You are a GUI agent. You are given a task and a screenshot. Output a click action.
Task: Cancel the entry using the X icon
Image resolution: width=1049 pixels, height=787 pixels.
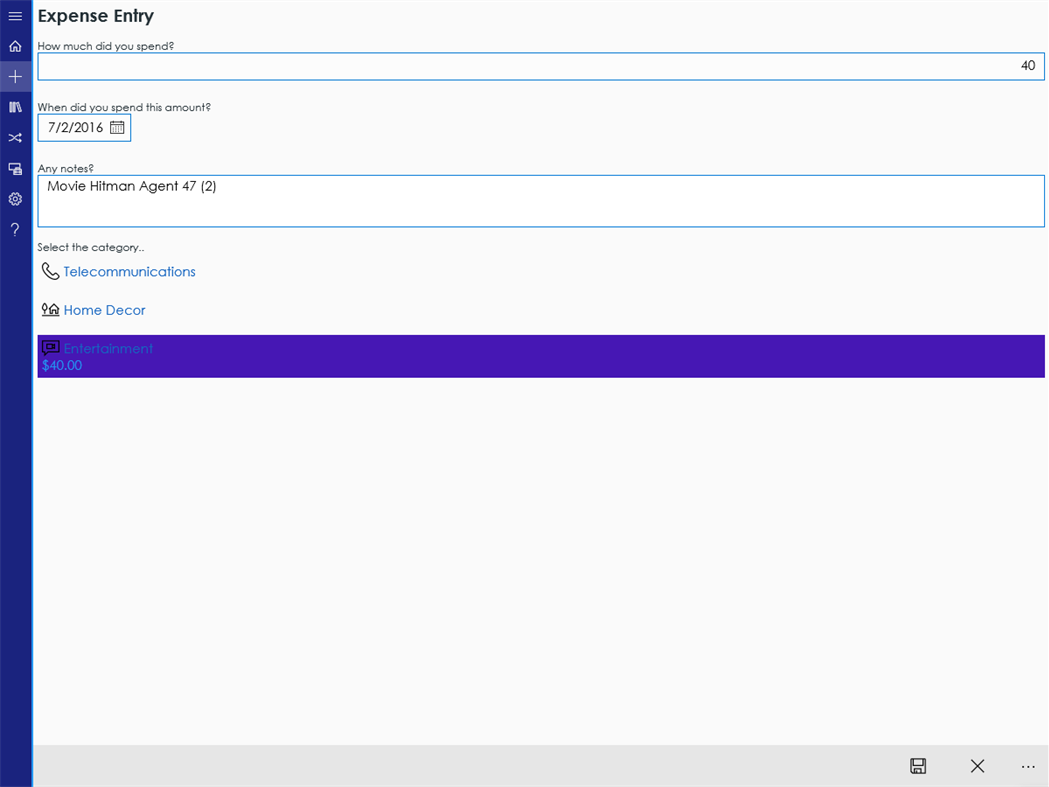pos(977,766)
